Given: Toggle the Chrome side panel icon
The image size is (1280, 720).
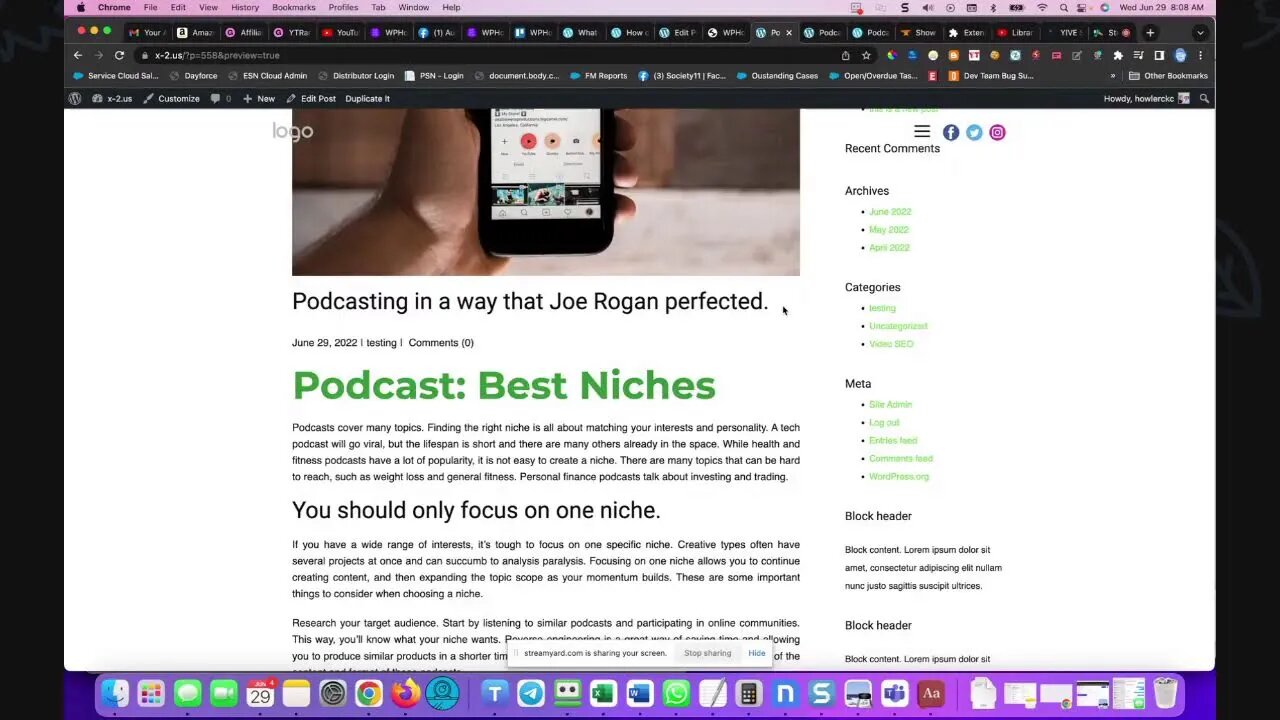Looking at the screenshot, I should [1159, 55].
